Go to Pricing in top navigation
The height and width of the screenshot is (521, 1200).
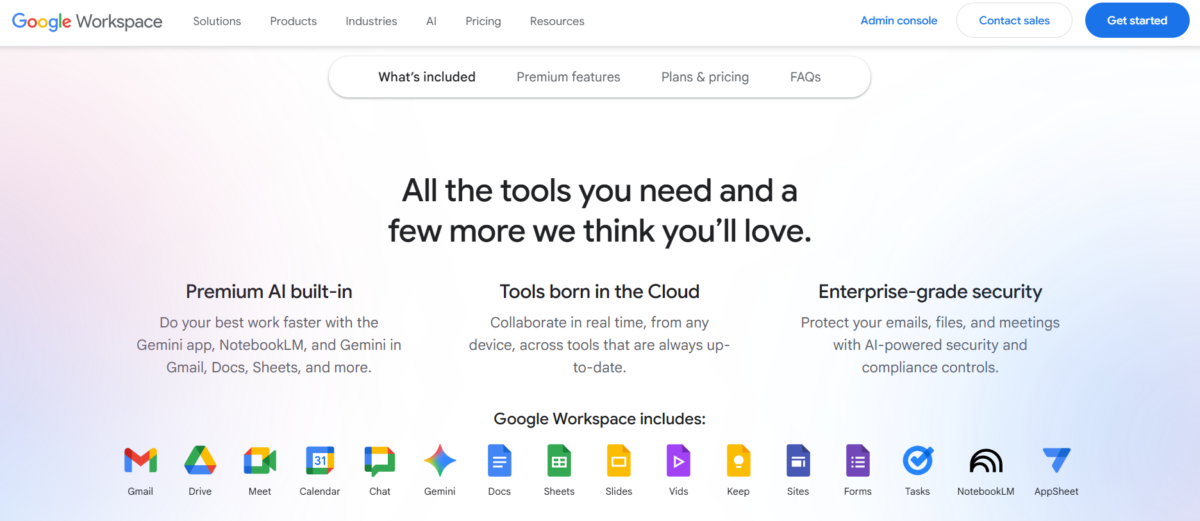(x=483, y=21)
